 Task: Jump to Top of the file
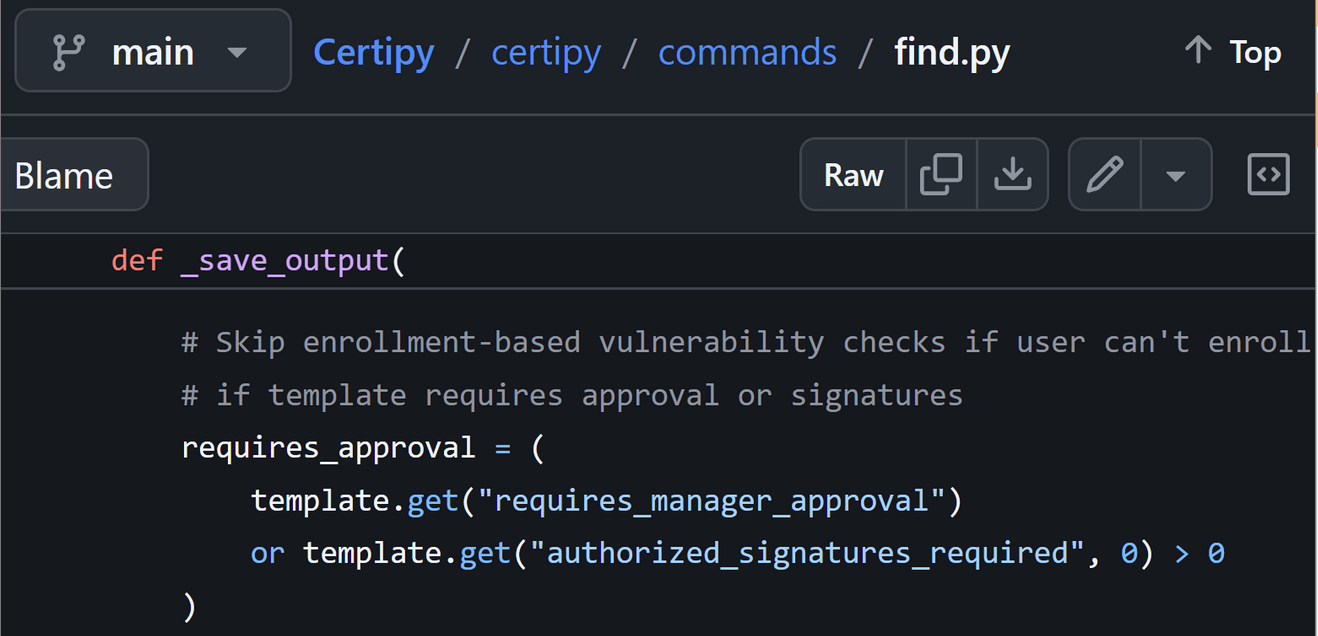click(1232, 52)
